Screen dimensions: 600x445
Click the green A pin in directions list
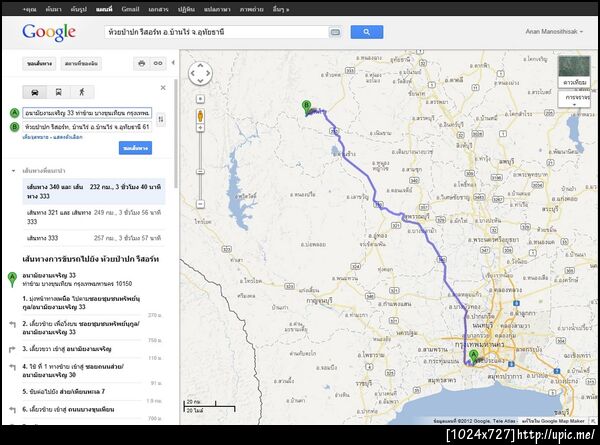(12, 280)
